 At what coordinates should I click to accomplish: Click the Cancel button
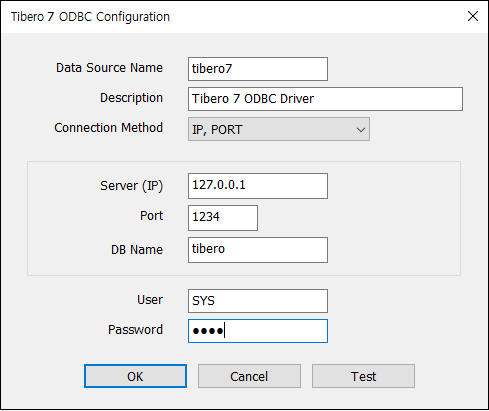pyautogui.click(x=249, y=376)
